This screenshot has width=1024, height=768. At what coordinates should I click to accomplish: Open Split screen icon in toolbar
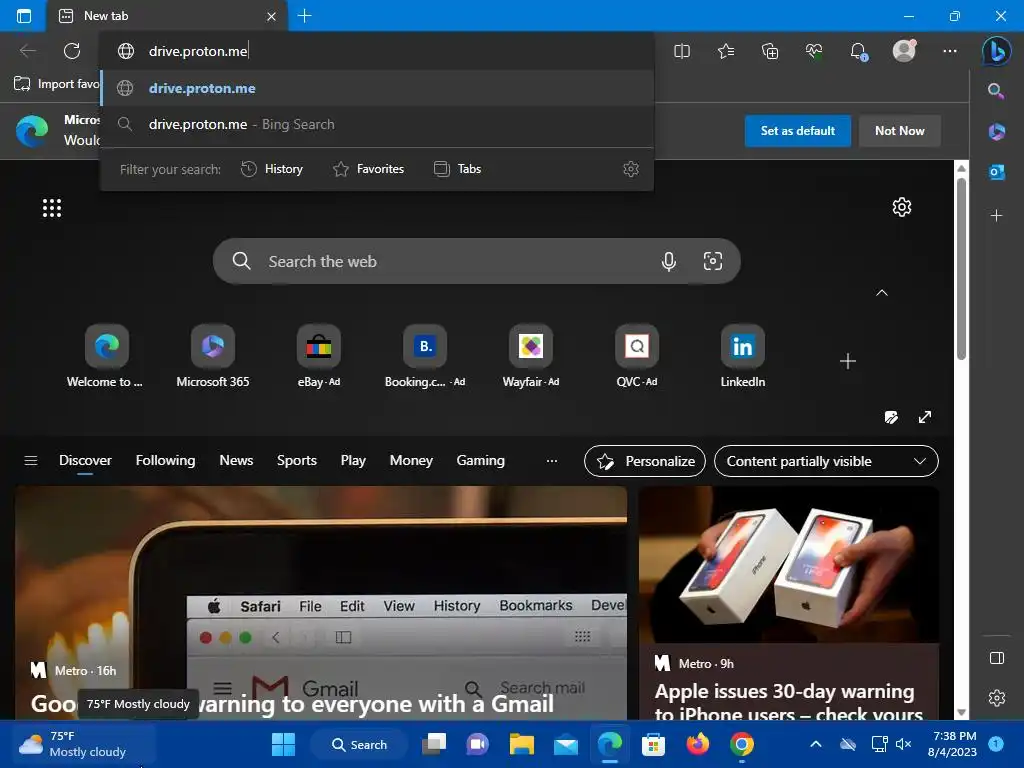(682, 51)
